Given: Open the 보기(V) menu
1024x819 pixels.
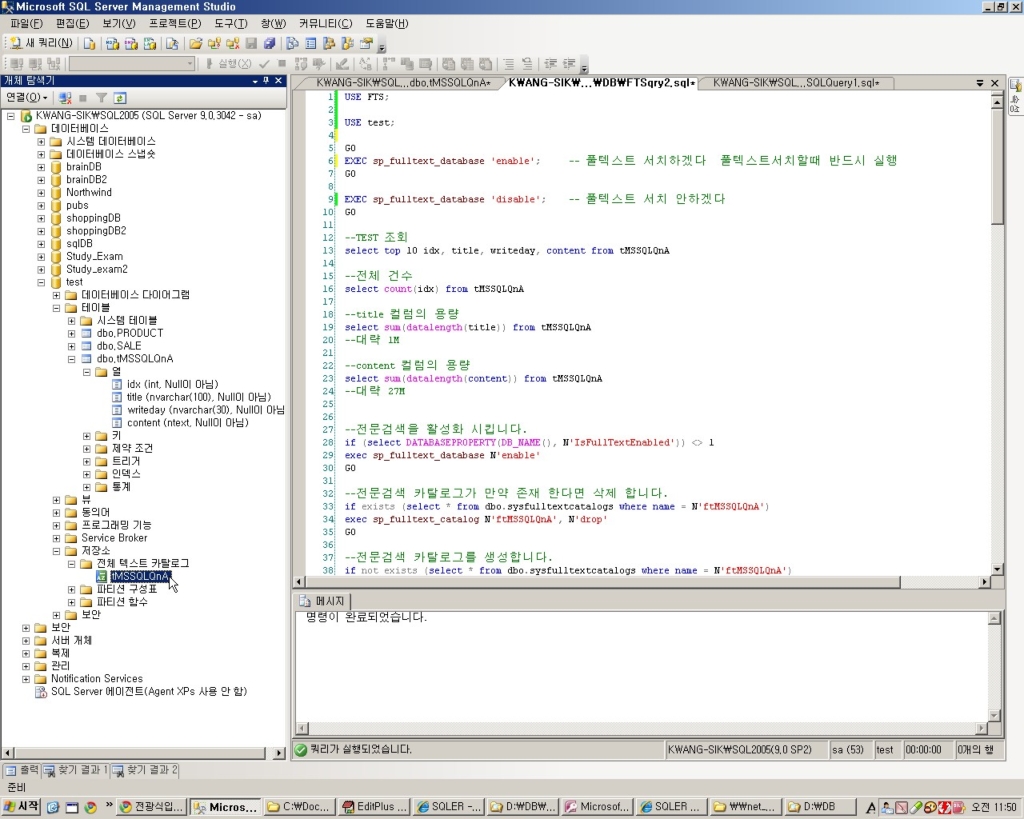Looking at the screenshot, I should pyautogui.click(x=118, y=24).
